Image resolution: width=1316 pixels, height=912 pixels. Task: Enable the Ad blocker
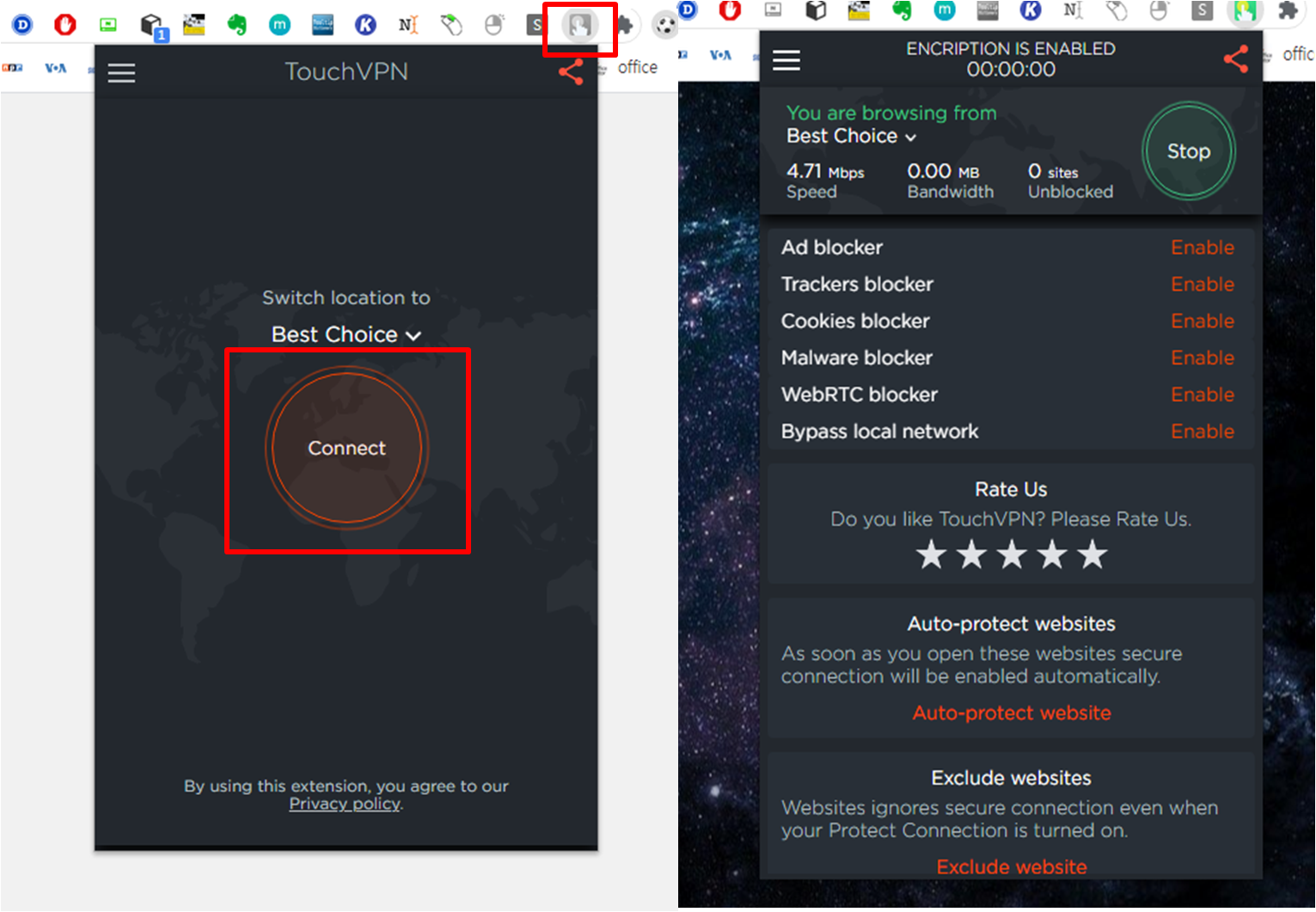(x=1203, y=248)
